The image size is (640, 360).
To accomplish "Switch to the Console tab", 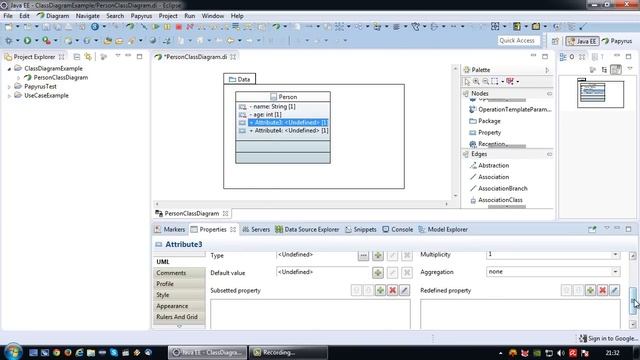I will tap(398, 229).
